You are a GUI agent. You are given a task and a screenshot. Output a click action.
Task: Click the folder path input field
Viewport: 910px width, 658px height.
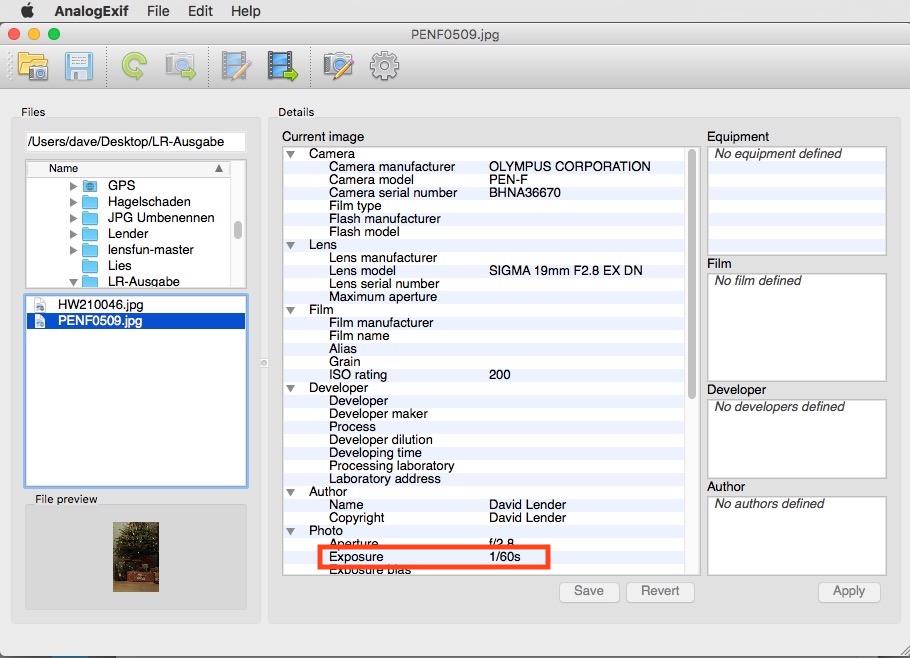[x=135, y=142]
